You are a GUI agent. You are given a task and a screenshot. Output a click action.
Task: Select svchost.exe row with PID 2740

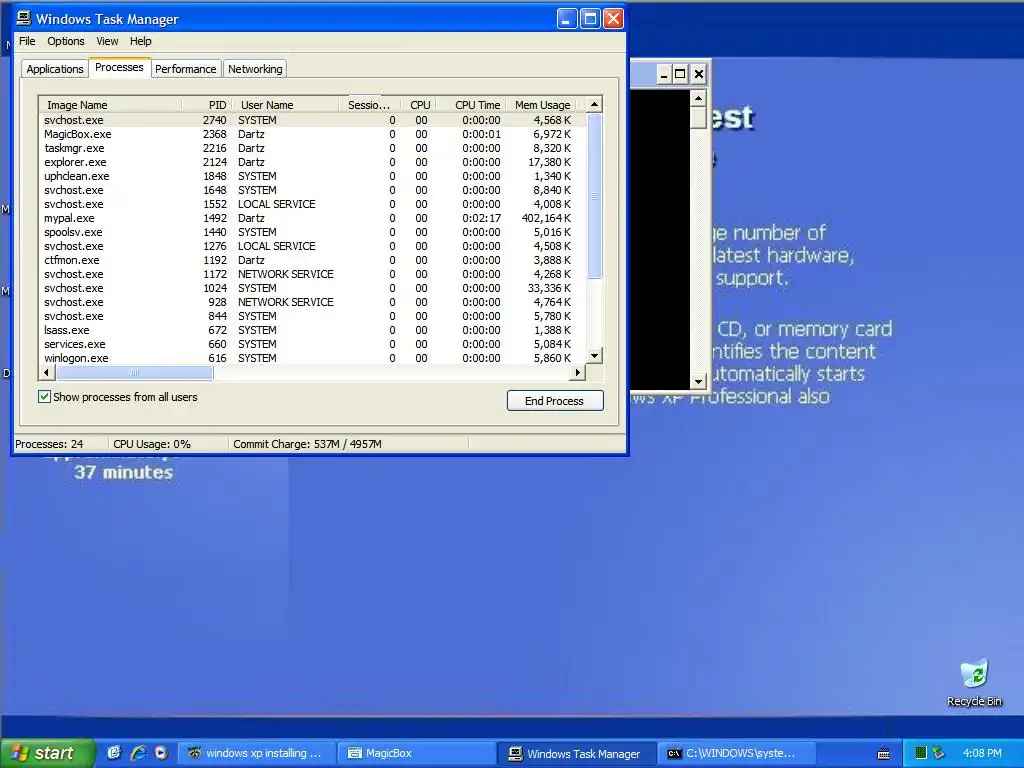point(312,120)
